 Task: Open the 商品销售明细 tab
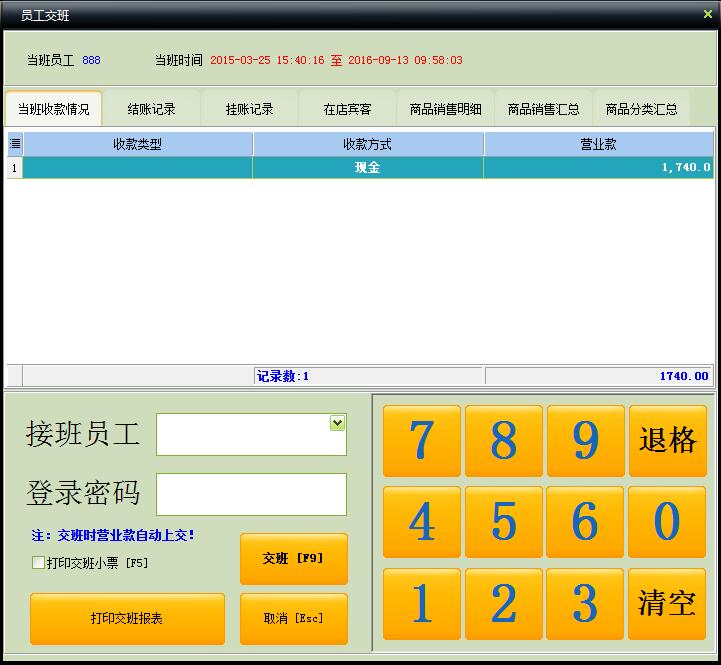tap(445, 109)
